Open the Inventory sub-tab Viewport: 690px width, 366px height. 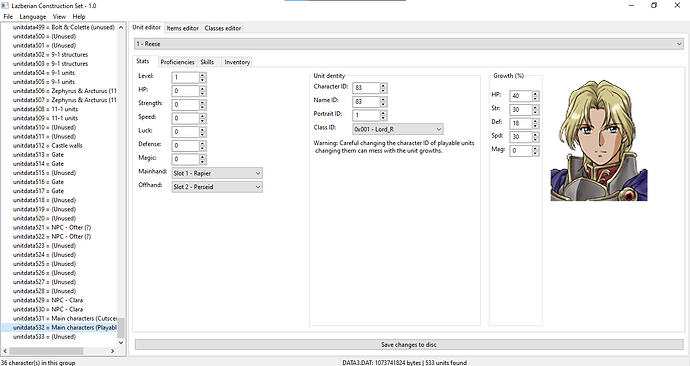(x=237, y=62)
